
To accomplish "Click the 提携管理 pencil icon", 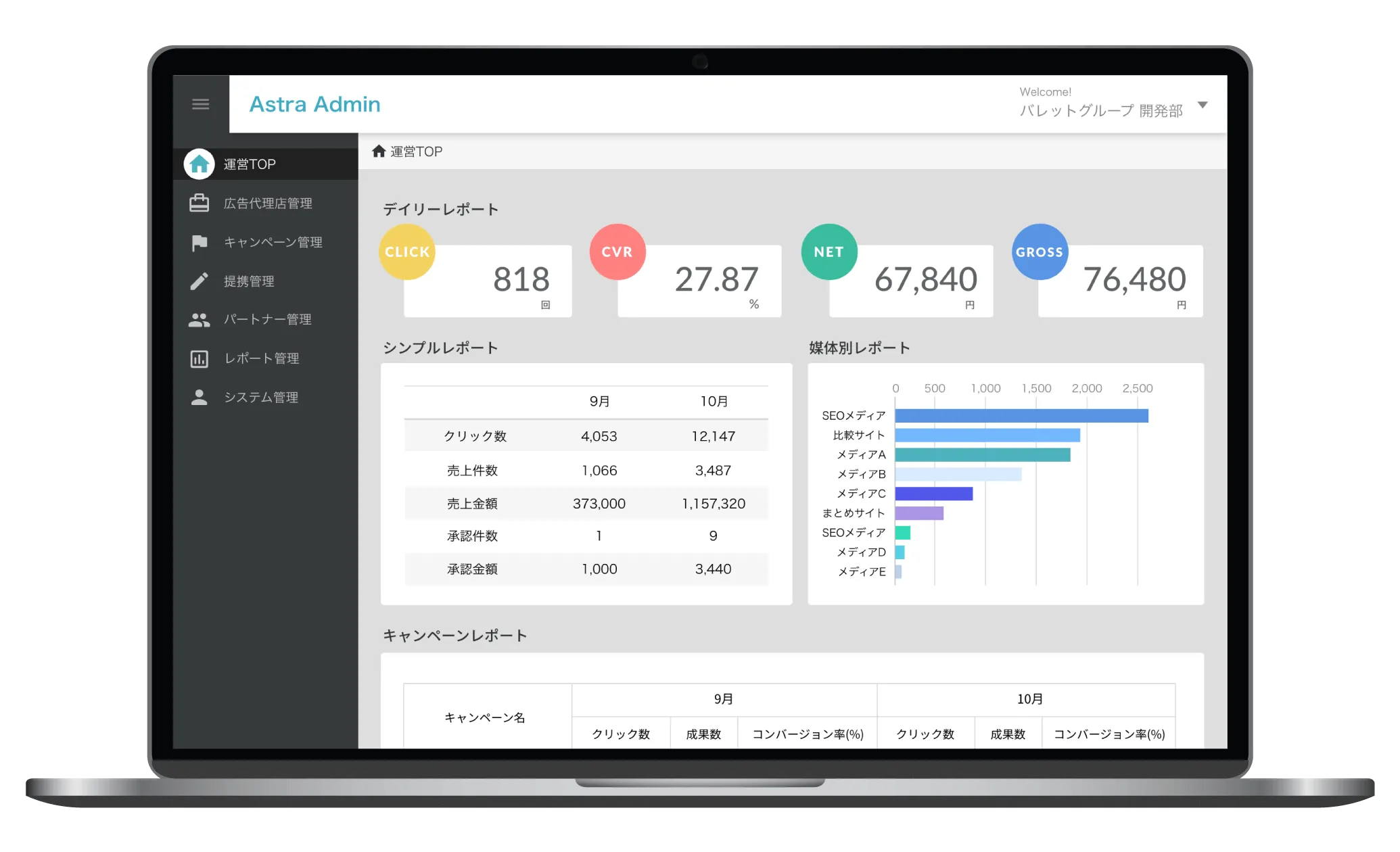I will click(198, 280).
